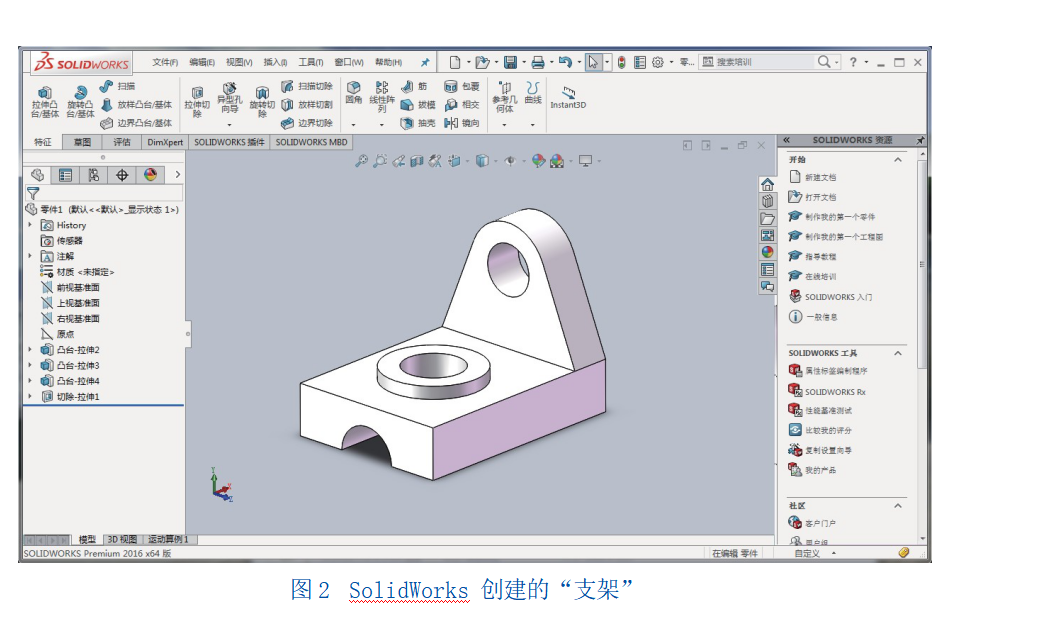Click the Undo arrow icon
This screenshot has height=618, width=1054.
click(565, 63)
